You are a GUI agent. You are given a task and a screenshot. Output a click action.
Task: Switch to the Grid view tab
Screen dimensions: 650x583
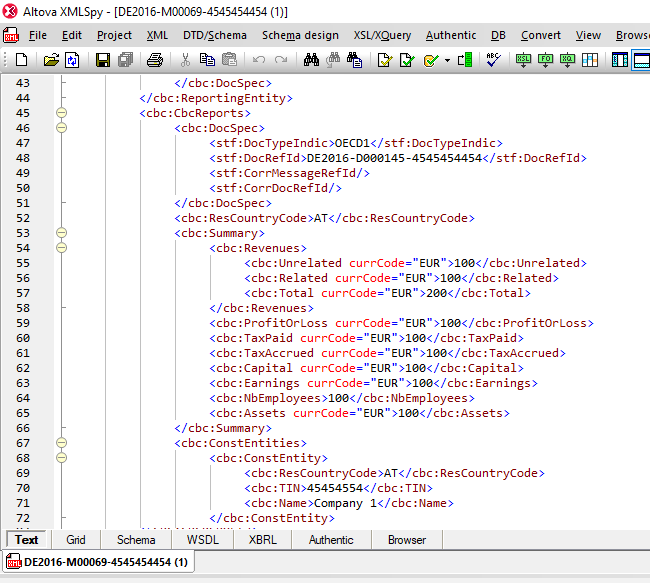click(76, 540)
